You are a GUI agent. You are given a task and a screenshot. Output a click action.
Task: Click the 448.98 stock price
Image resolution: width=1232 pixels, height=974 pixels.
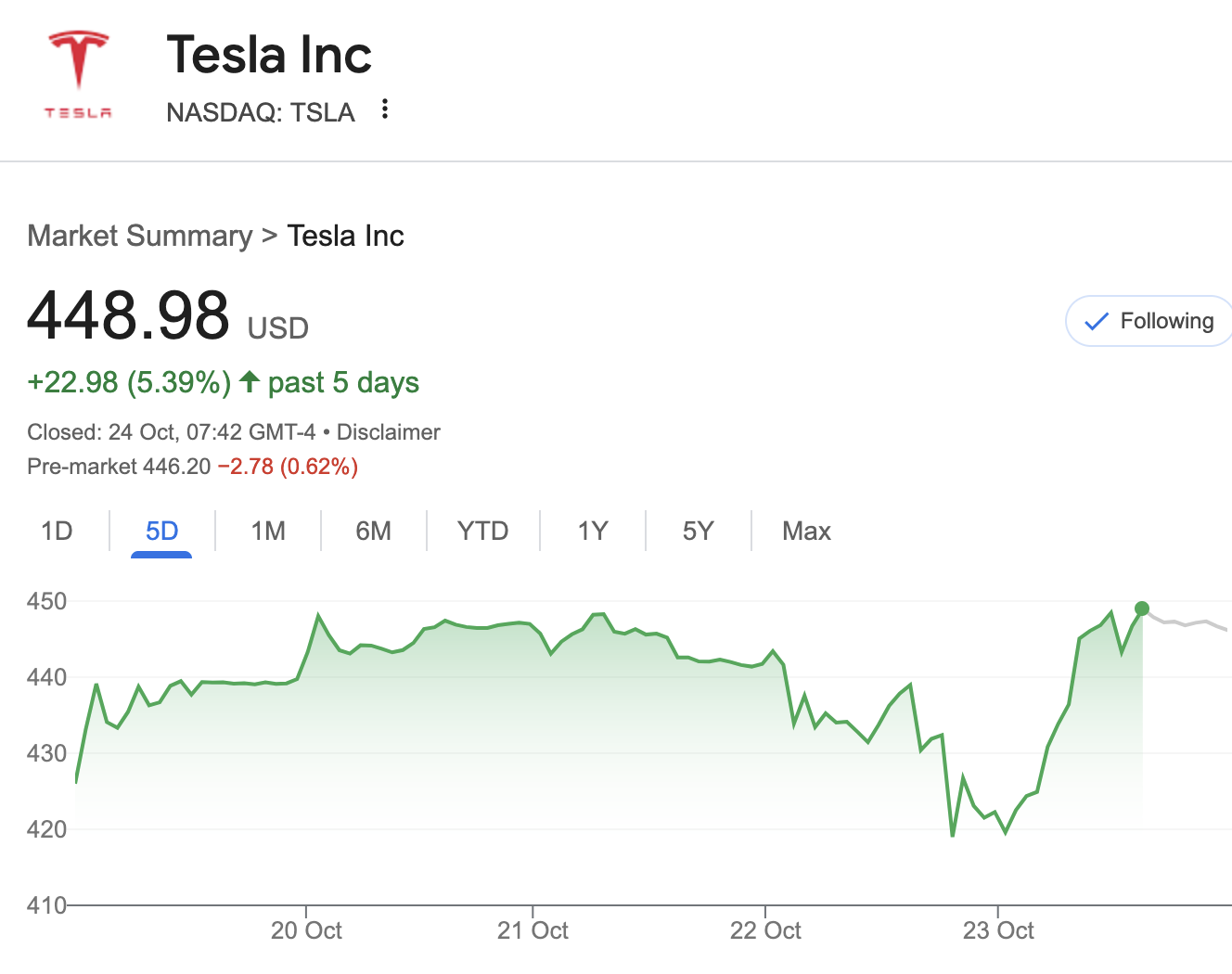pos(128,315)
